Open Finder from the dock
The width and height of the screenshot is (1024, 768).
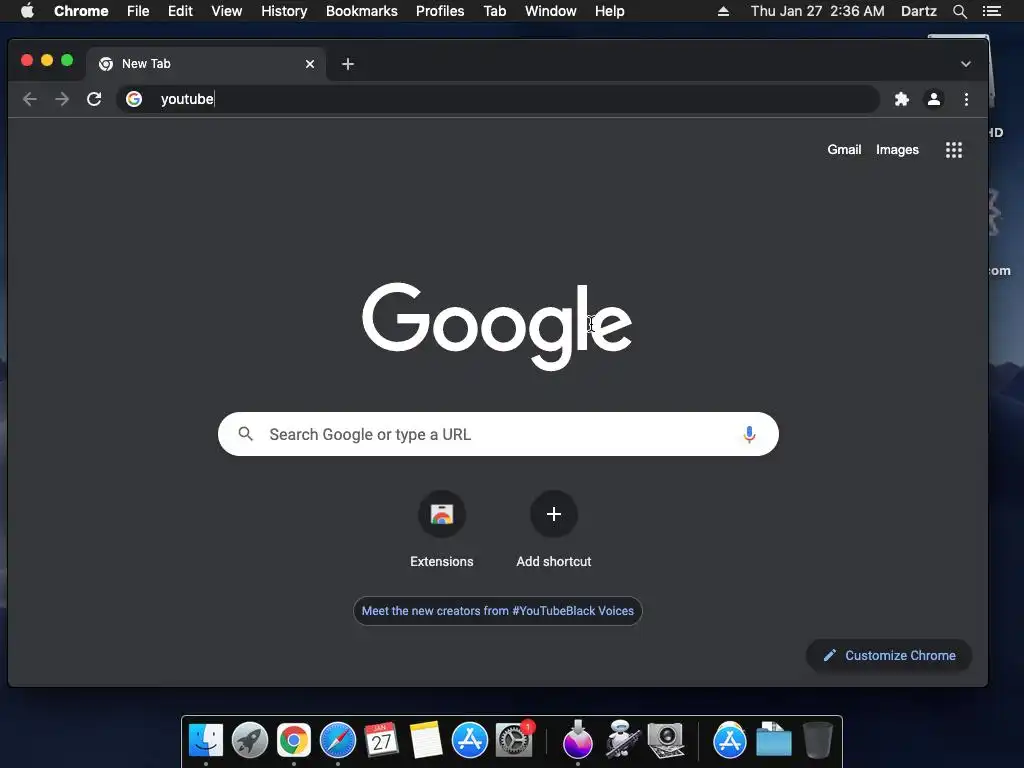click(x=206, y=741)
